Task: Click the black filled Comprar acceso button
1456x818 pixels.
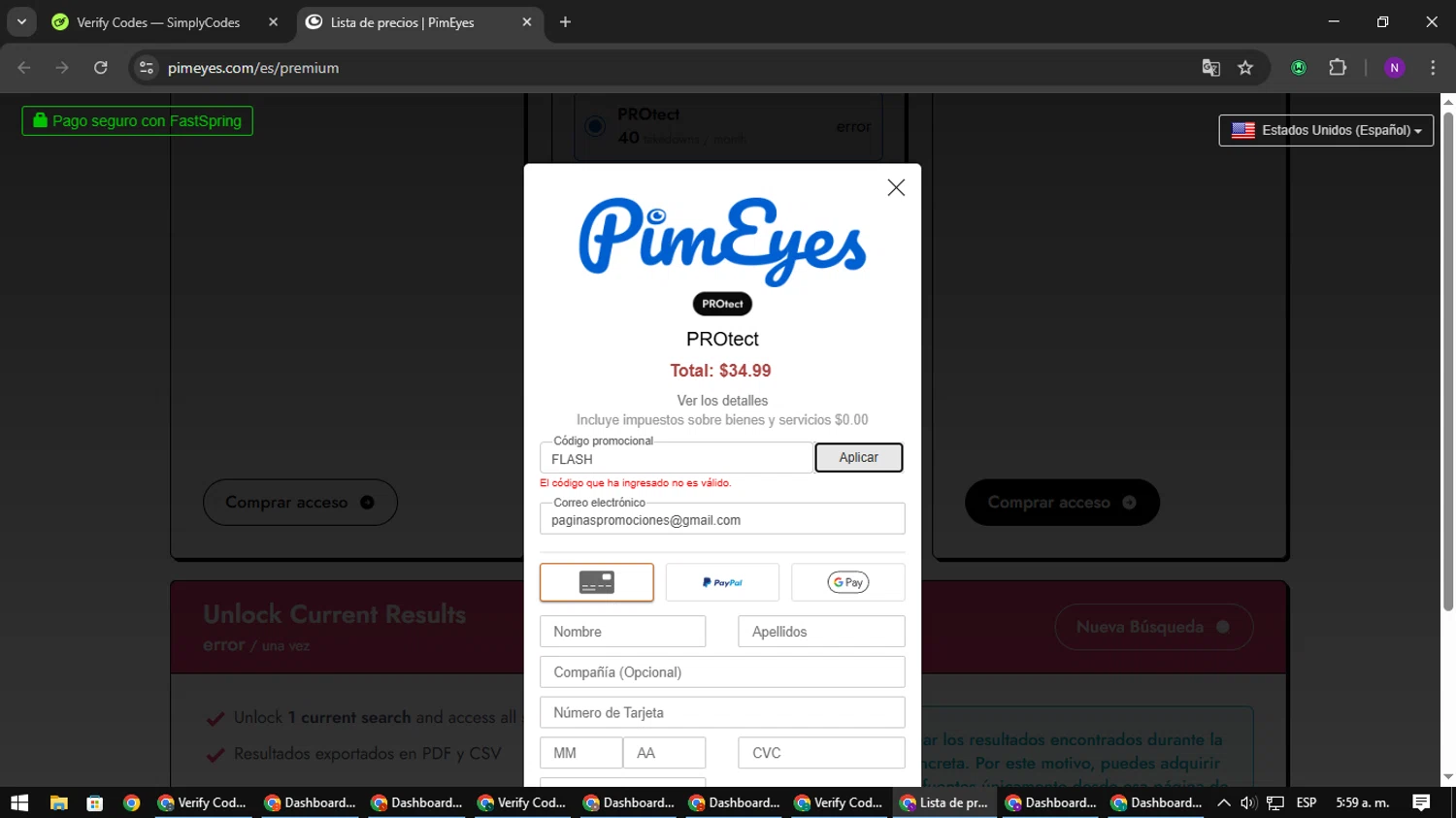Action: (x=1062, y=503)
